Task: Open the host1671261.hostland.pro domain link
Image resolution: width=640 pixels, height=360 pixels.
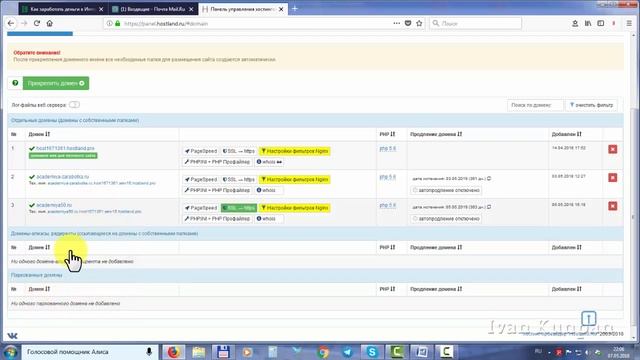Action: 65,148
